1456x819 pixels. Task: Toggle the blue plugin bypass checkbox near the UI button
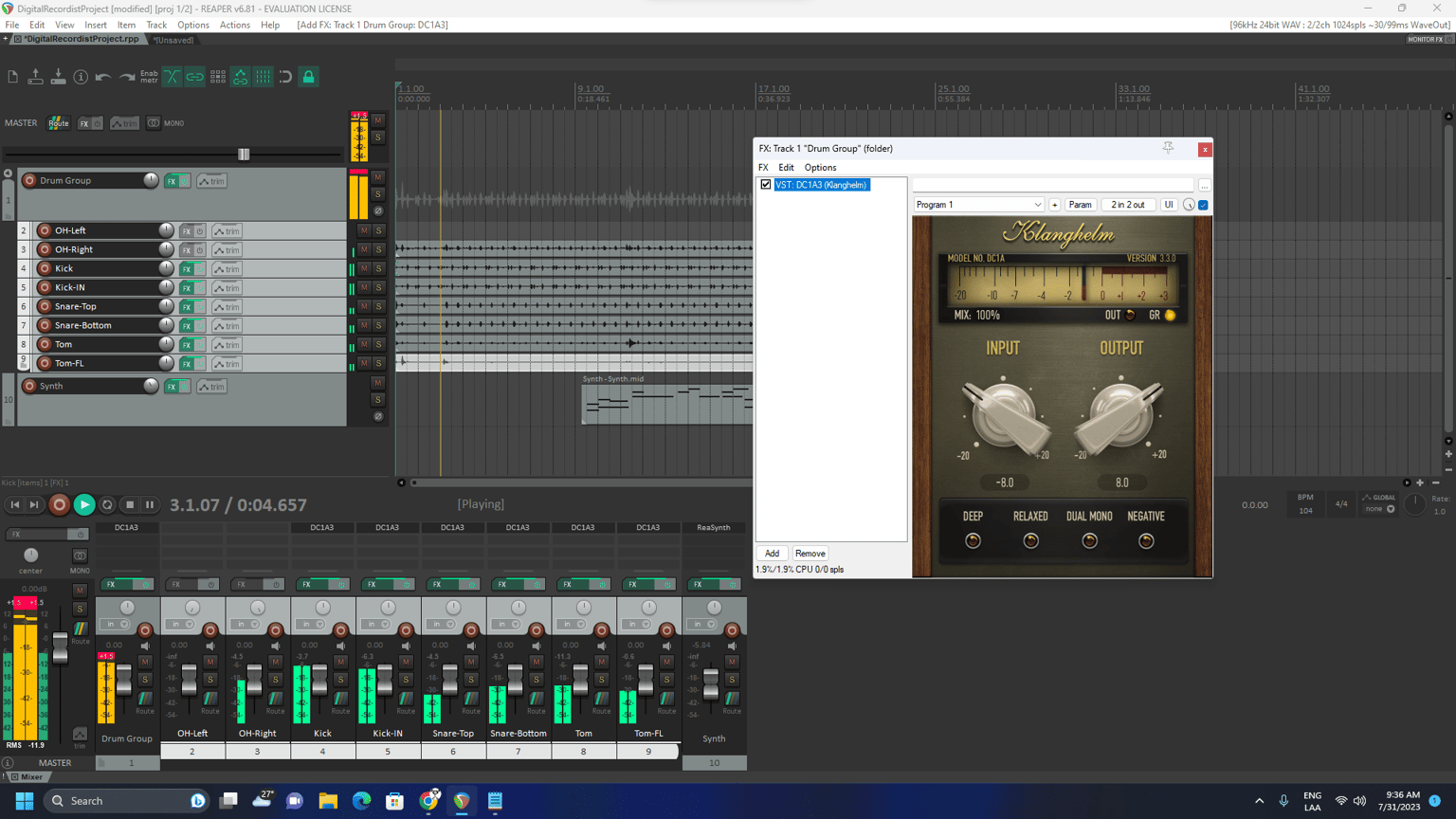coord(1204,205)
